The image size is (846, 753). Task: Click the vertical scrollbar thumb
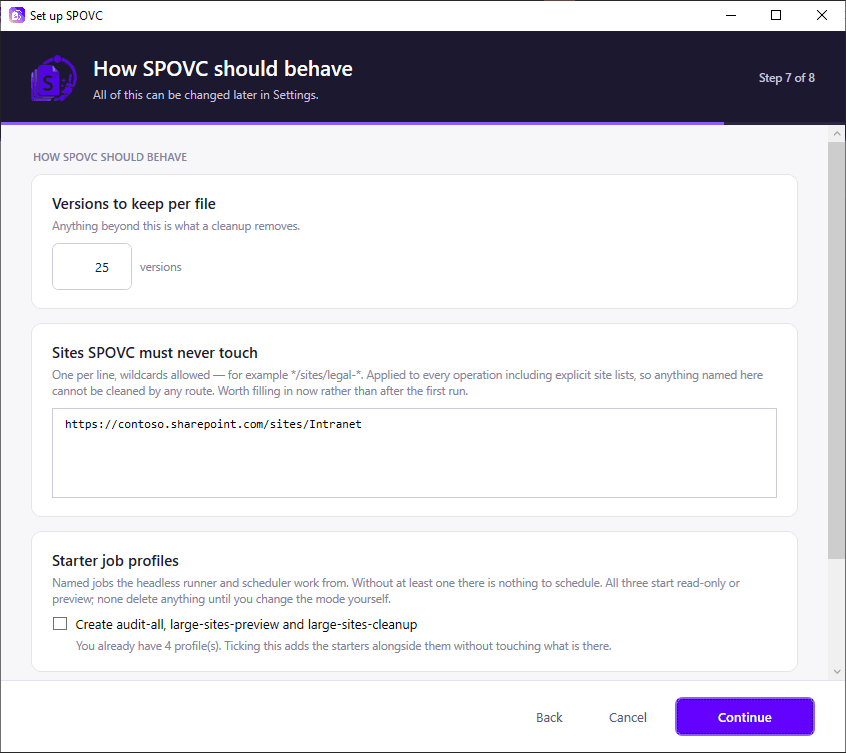click(837, 351)
